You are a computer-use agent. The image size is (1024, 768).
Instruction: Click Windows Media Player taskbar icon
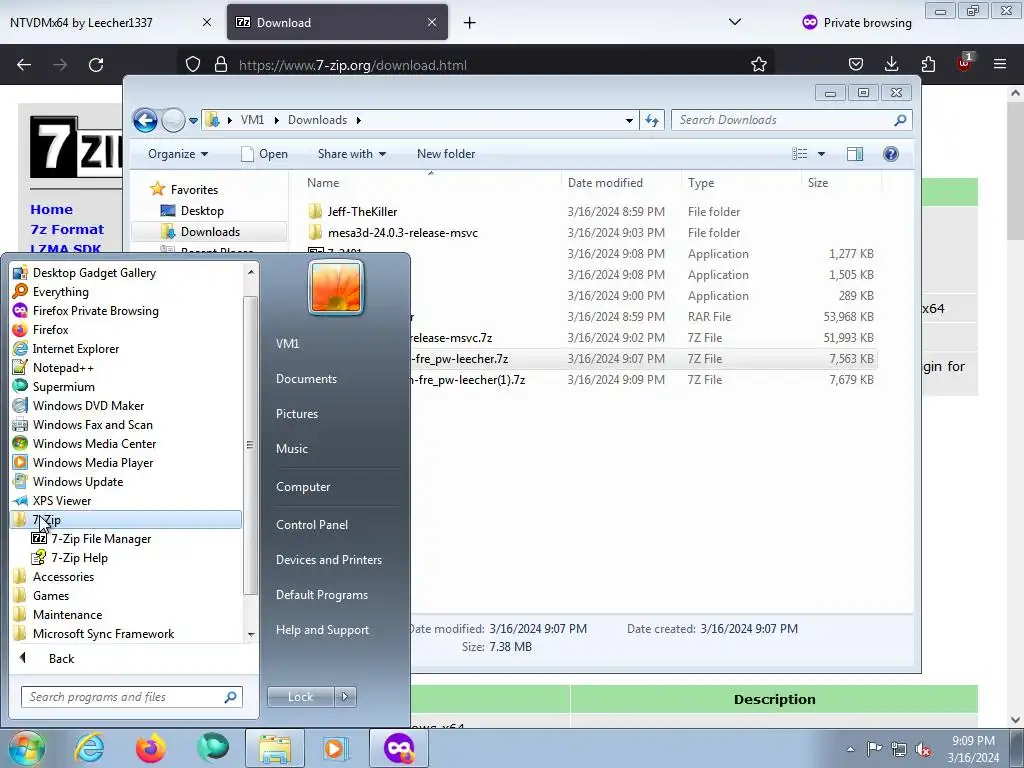pyautogui.click(x=336, y=748)
